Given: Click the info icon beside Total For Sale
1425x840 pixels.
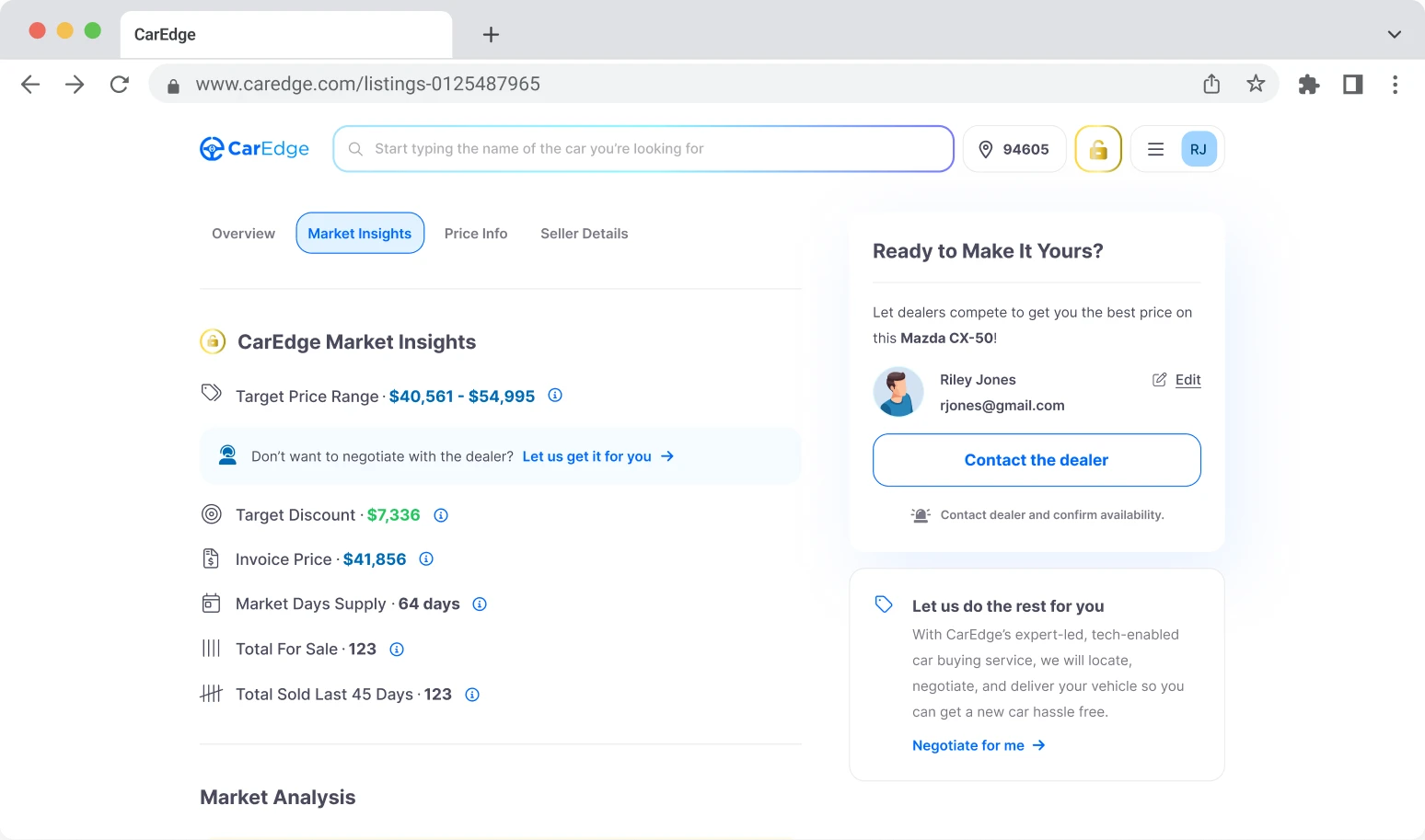Looking at the screenshot, I should (x=397, y=650).
